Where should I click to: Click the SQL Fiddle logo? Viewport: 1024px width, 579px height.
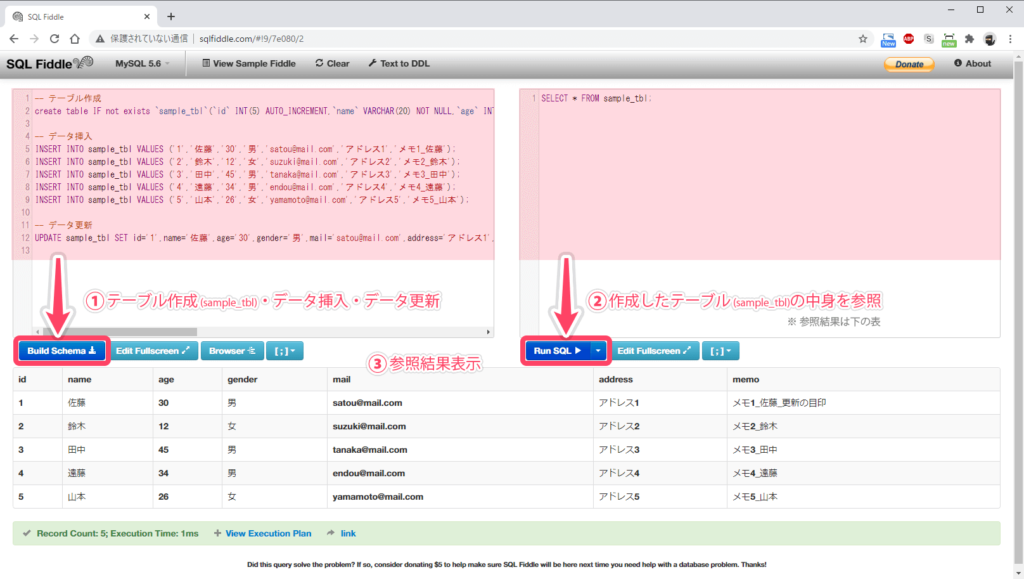click(49, 63)
